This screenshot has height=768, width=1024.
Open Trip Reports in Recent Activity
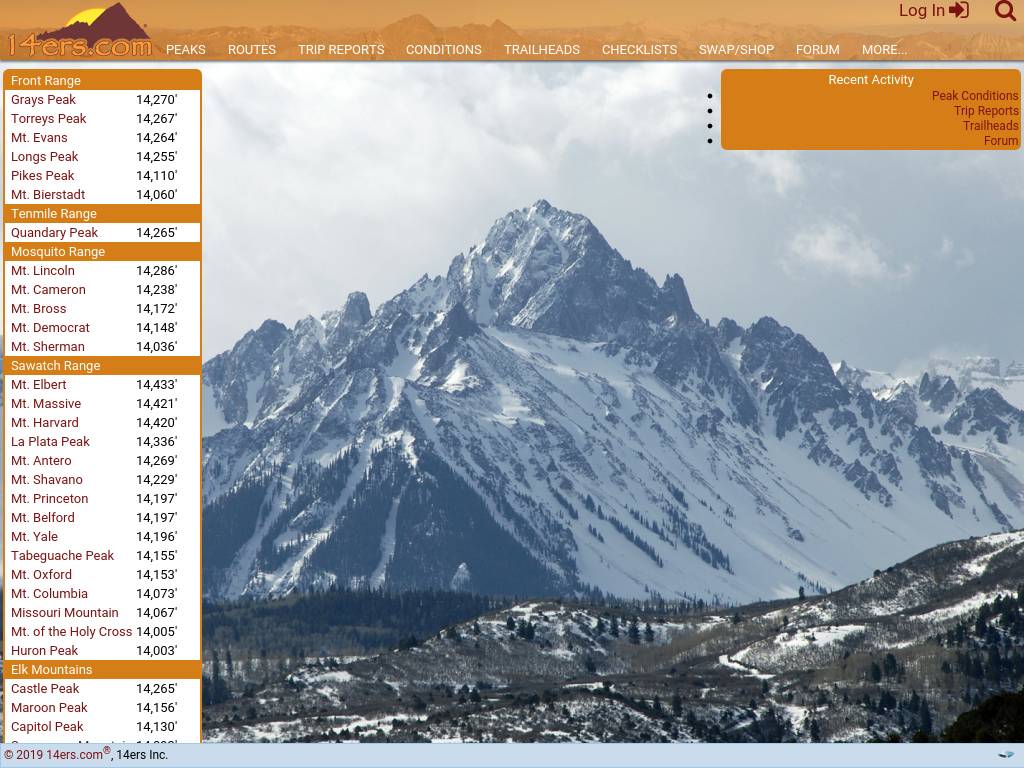985,110
